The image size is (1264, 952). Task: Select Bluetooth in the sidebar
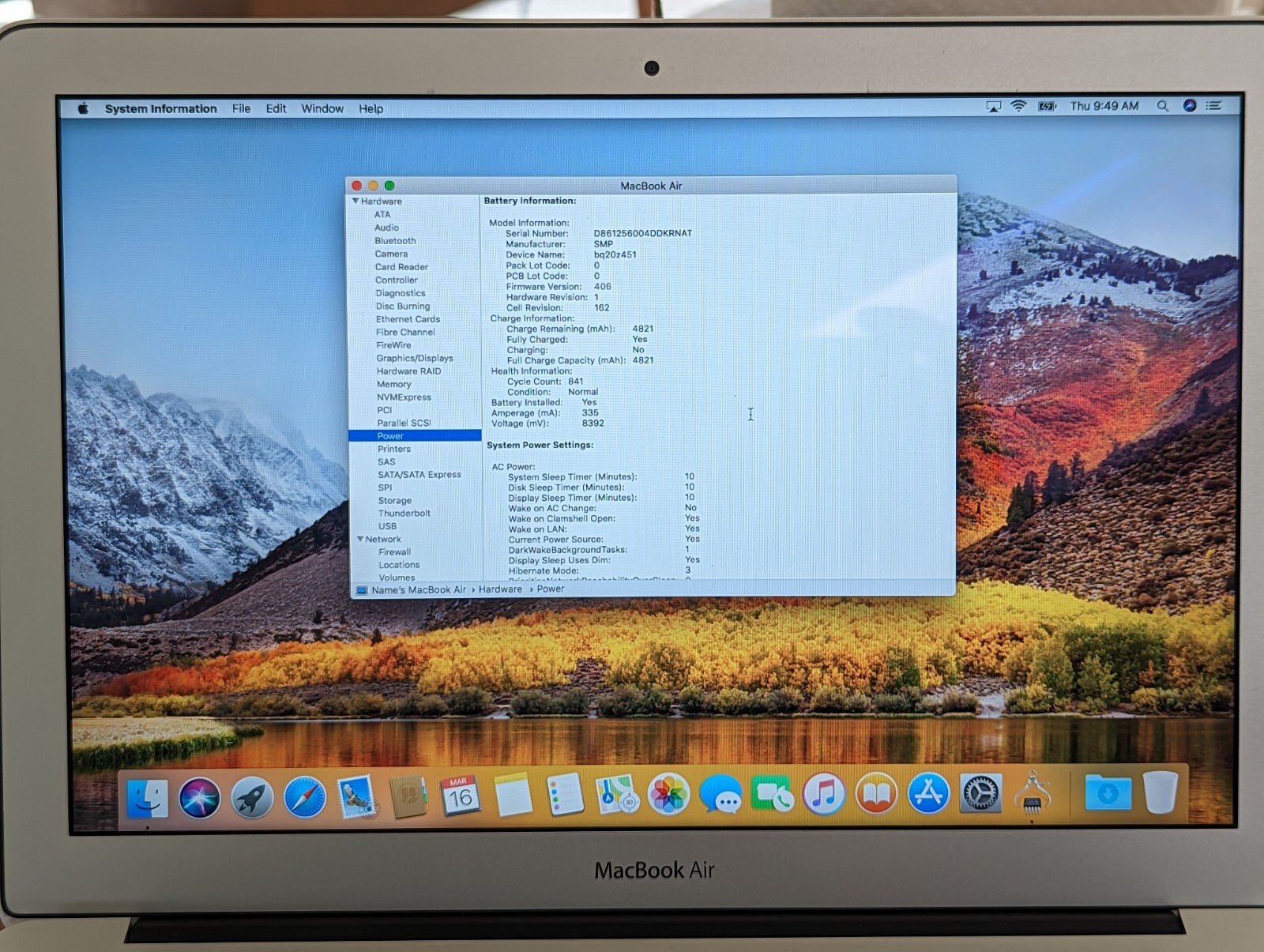[x=395, y=241]
